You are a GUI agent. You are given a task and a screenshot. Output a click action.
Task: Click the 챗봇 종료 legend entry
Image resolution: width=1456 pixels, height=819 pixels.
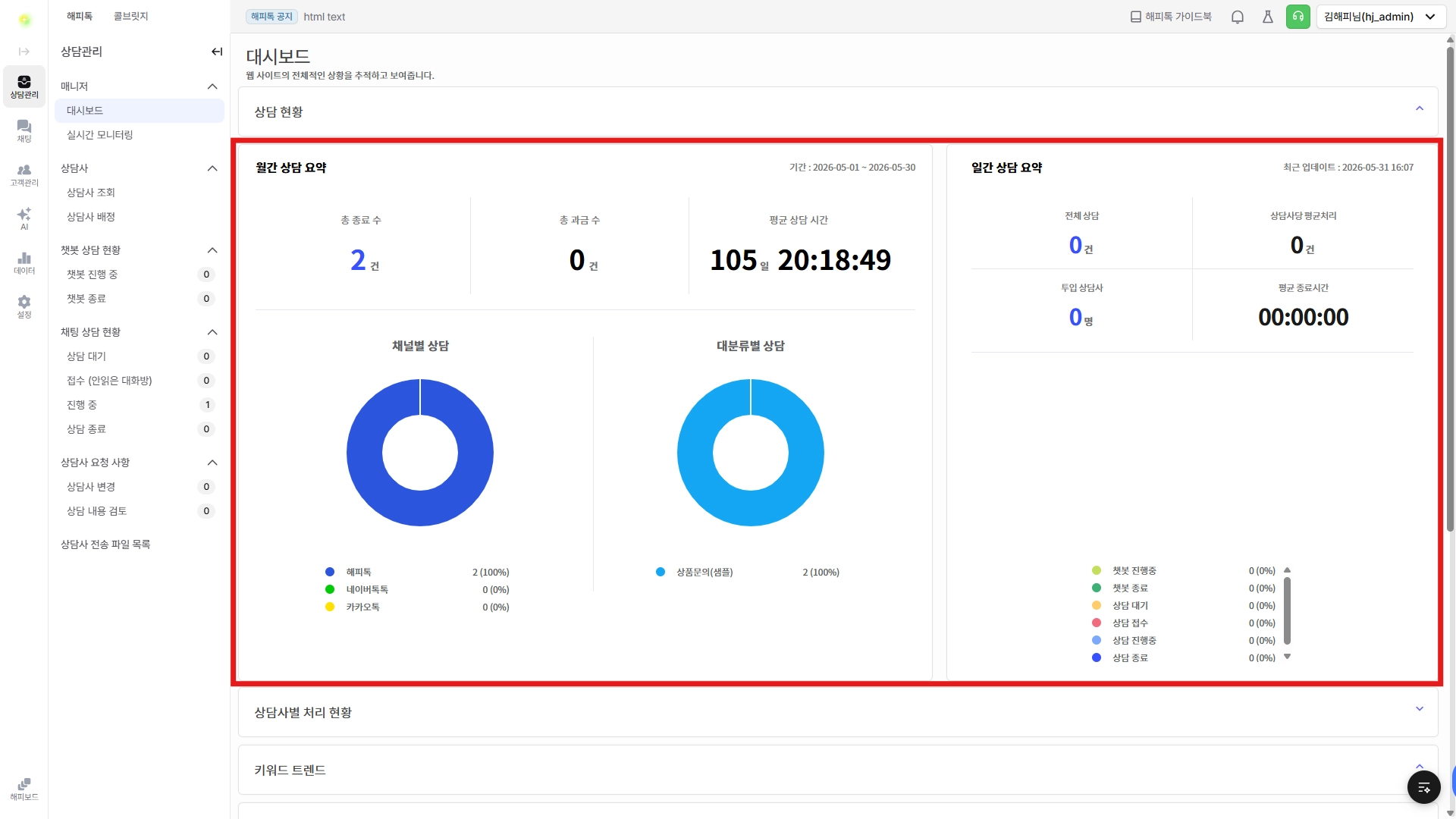[x=1184, y=588]
